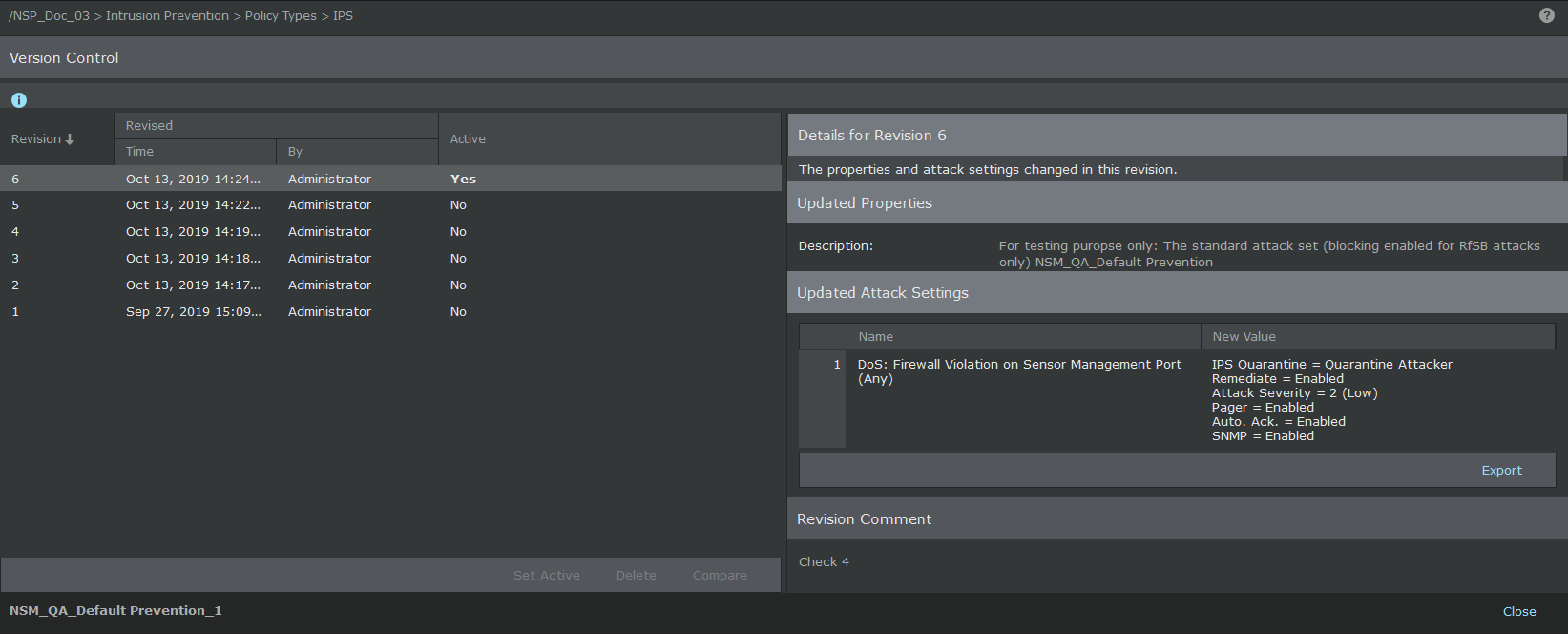Click time Oct 13, 2019 14:17 cell
The height and width of the screenshot is (634, 1568).
(x=193, y=285)
